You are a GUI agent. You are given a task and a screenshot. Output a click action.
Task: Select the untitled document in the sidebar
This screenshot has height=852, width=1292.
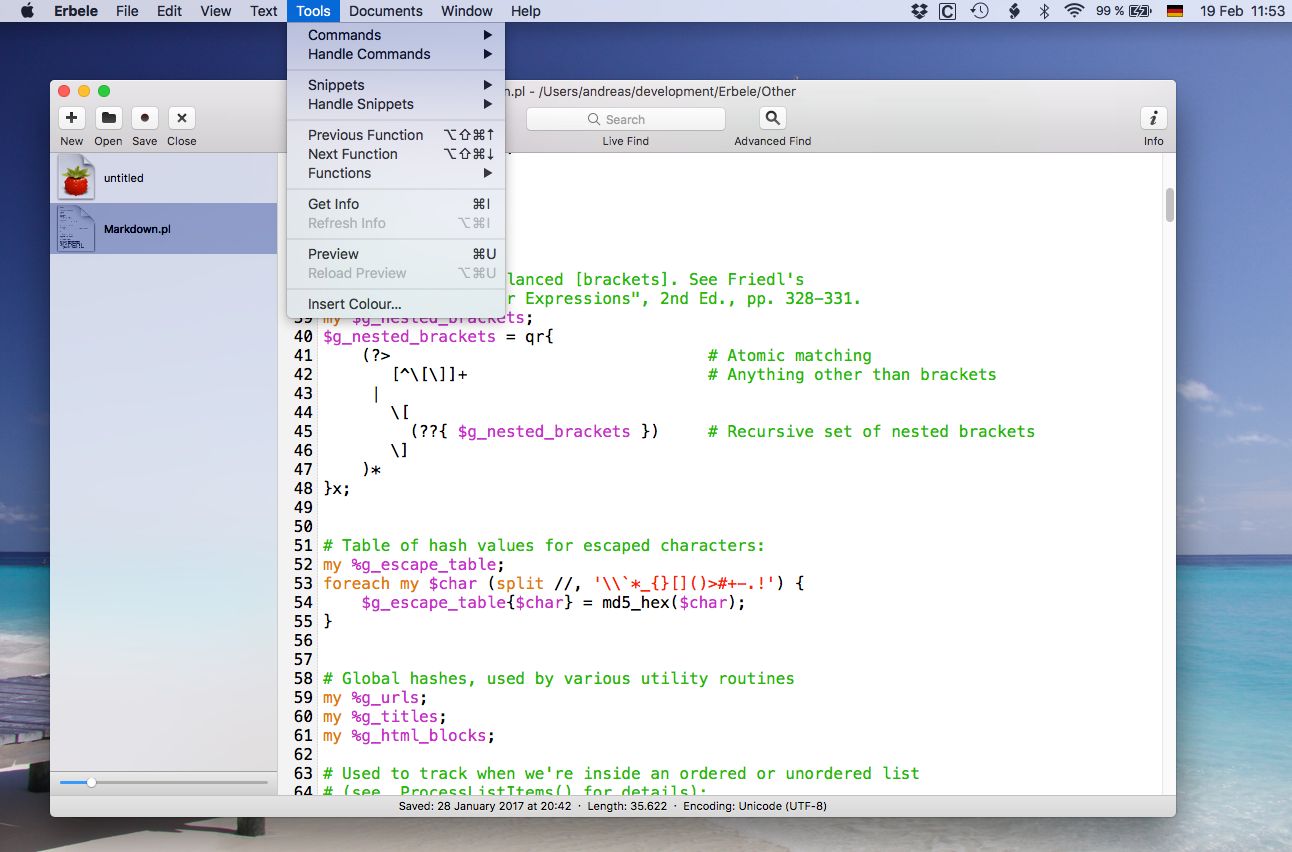124,178
